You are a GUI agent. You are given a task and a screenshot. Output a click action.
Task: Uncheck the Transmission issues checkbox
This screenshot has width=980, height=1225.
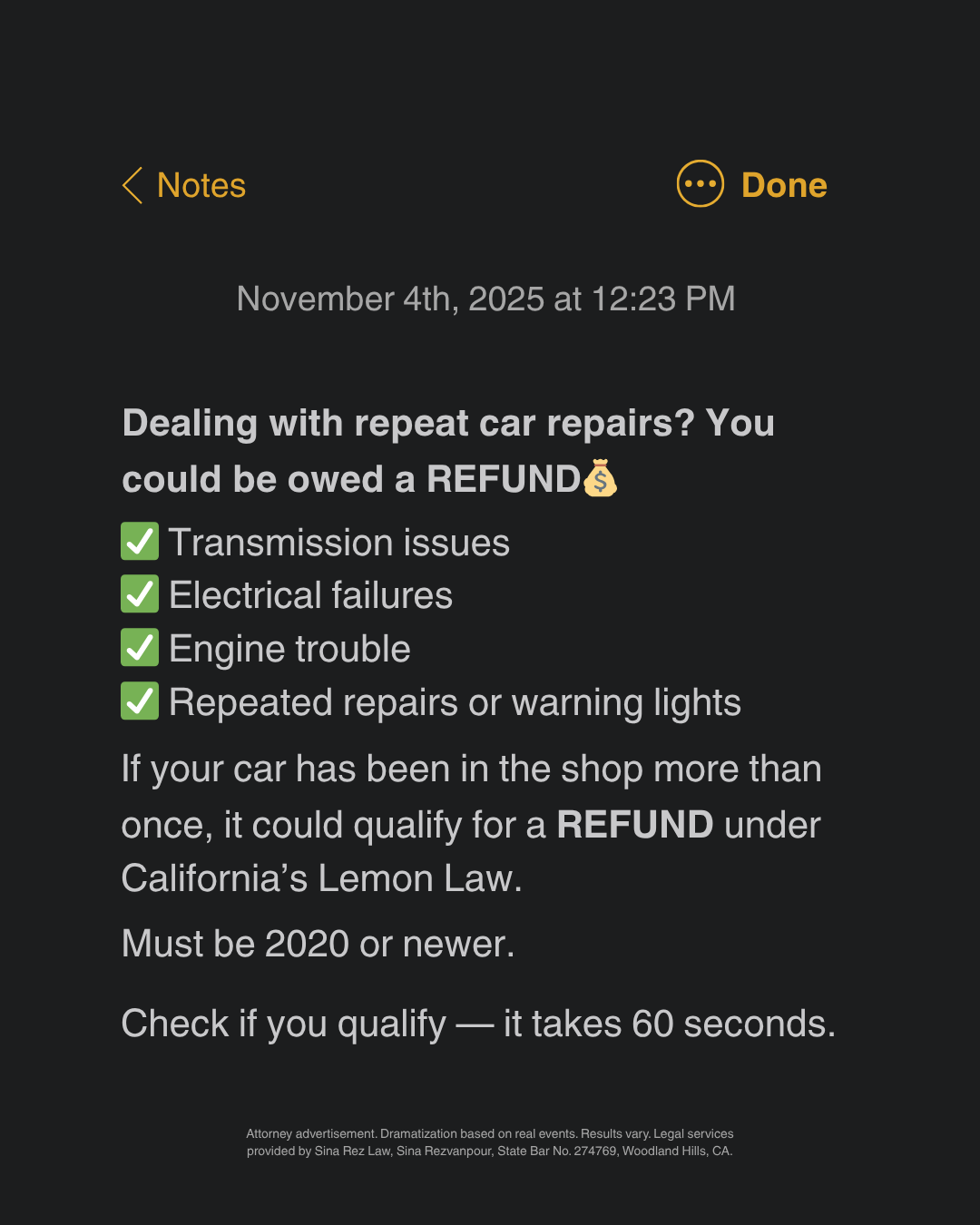tap(140, 542)
